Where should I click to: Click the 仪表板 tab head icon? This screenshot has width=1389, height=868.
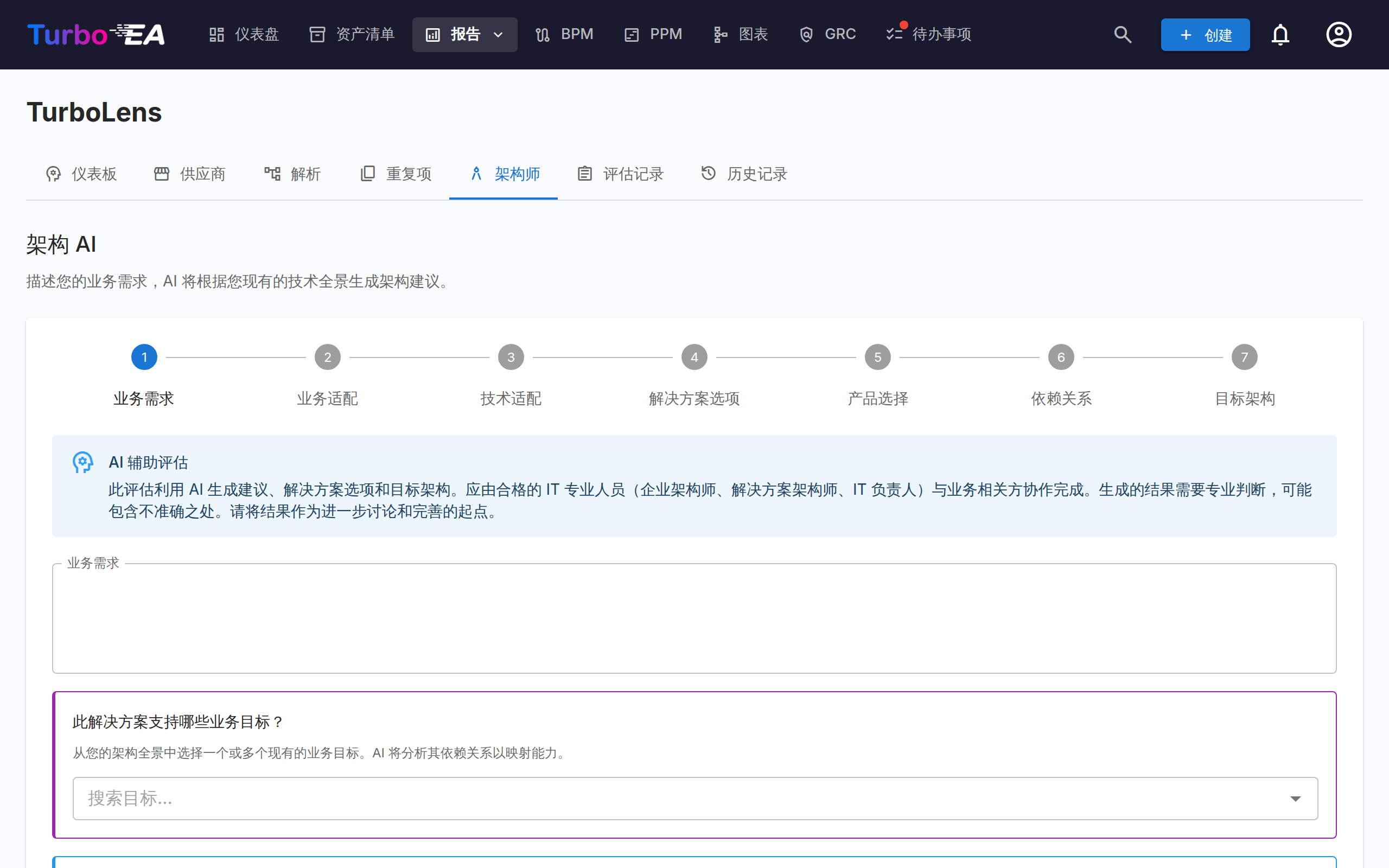53,174
